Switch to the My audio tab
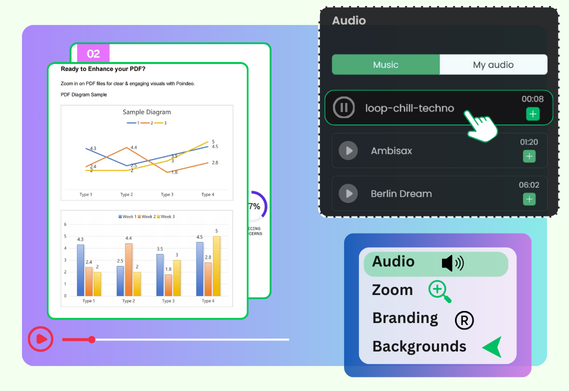The image size is (569, 391). point(493,65)
